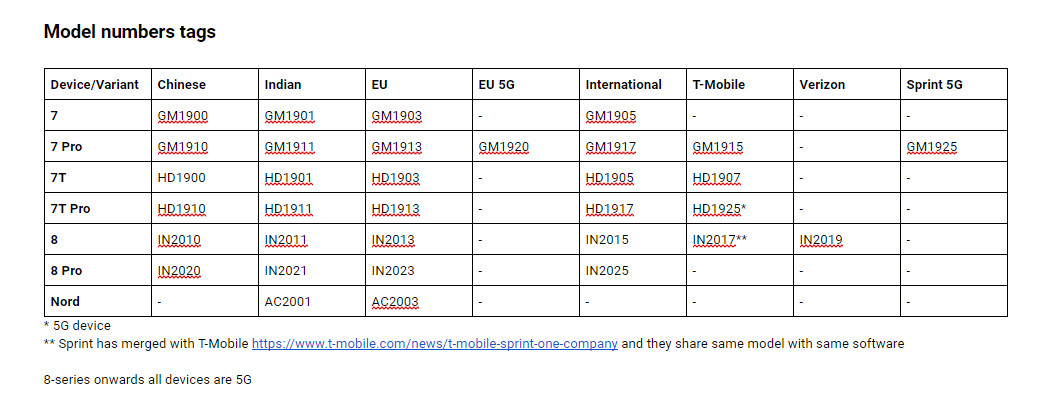1055x395 pixels.
Task: Open the t-mobile-sprint-one-company news link
Action: 435,344
